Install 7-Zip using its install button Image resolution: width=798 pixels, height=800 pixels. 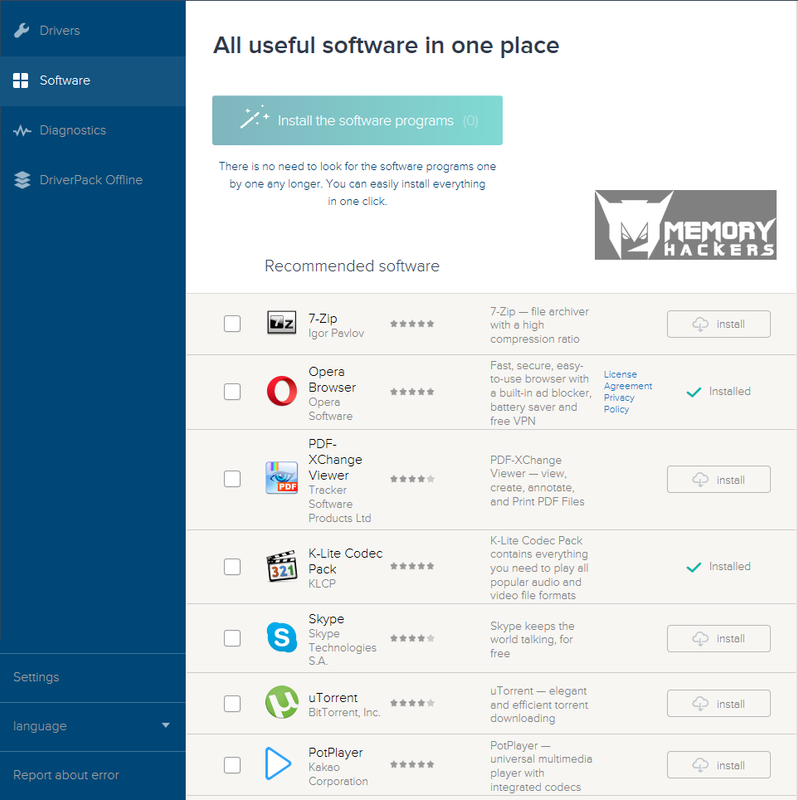point(718,324)
